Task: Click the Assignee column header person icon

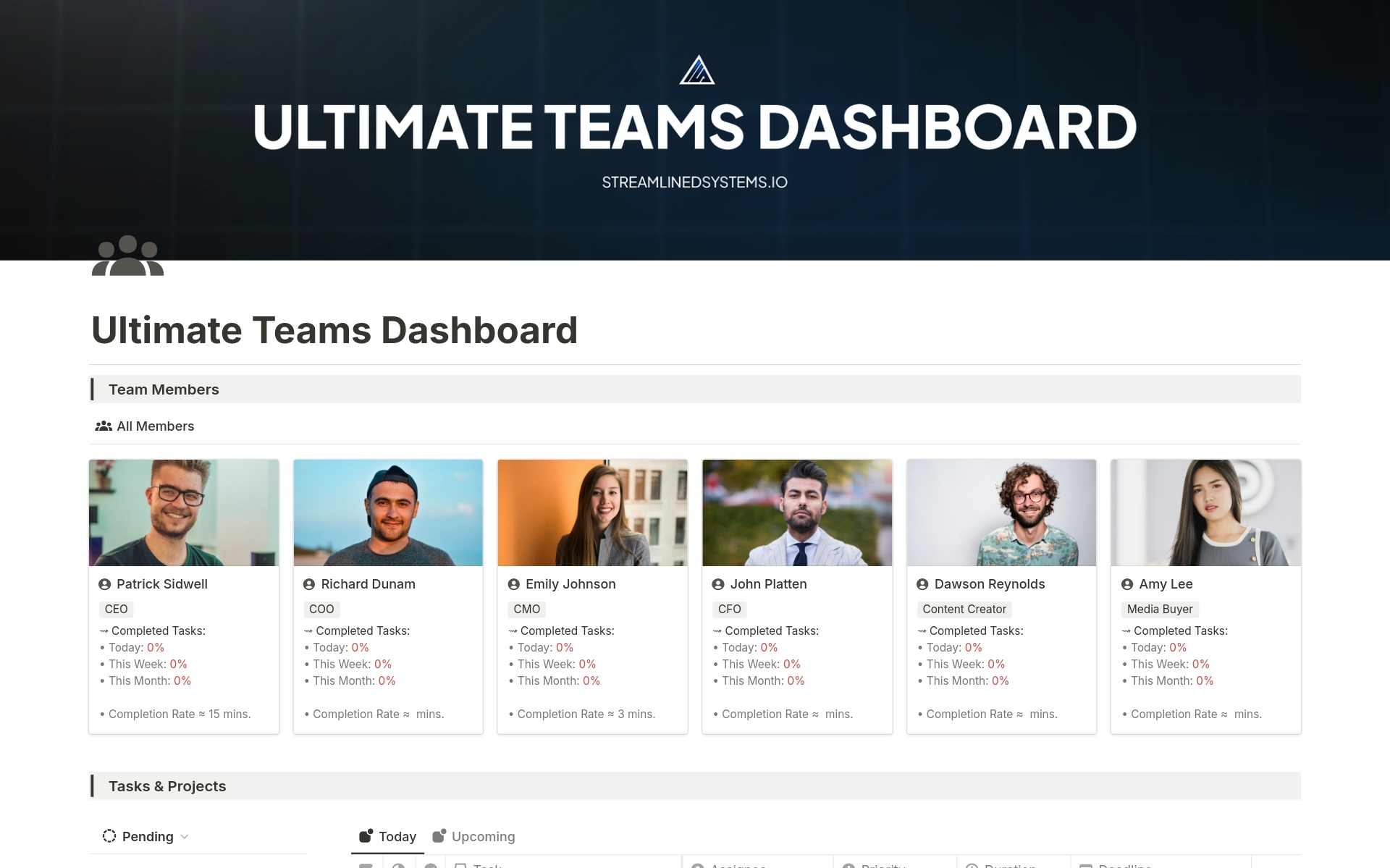Action: click(x=698, y=866)
